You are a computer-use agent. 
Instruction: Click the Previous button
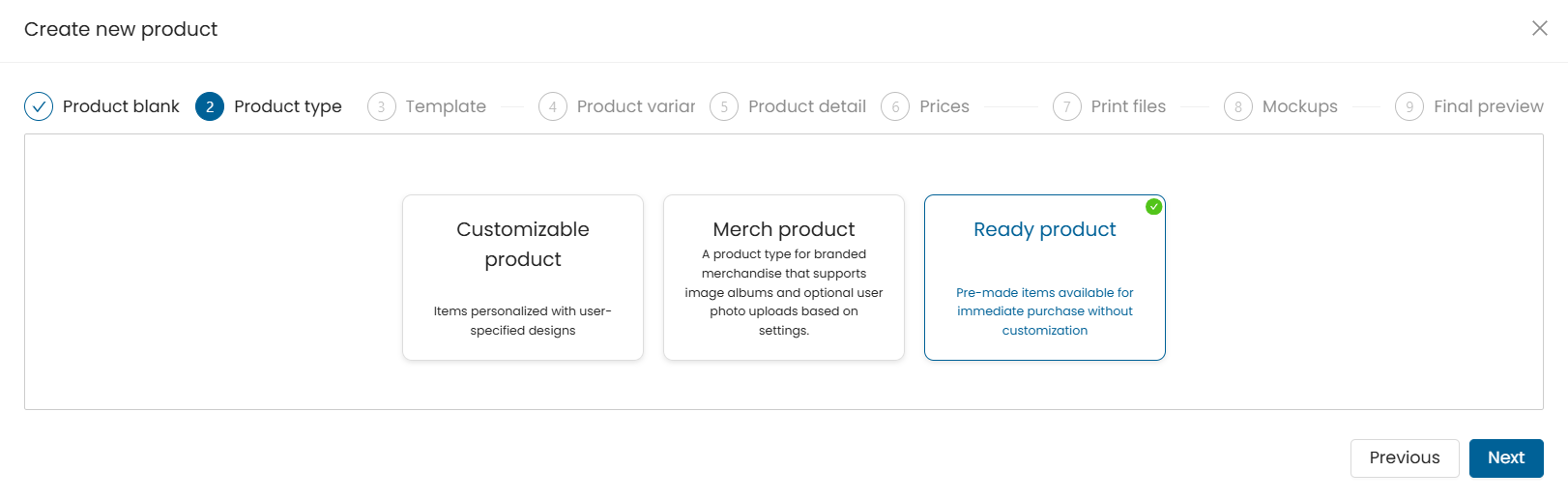1405,458
